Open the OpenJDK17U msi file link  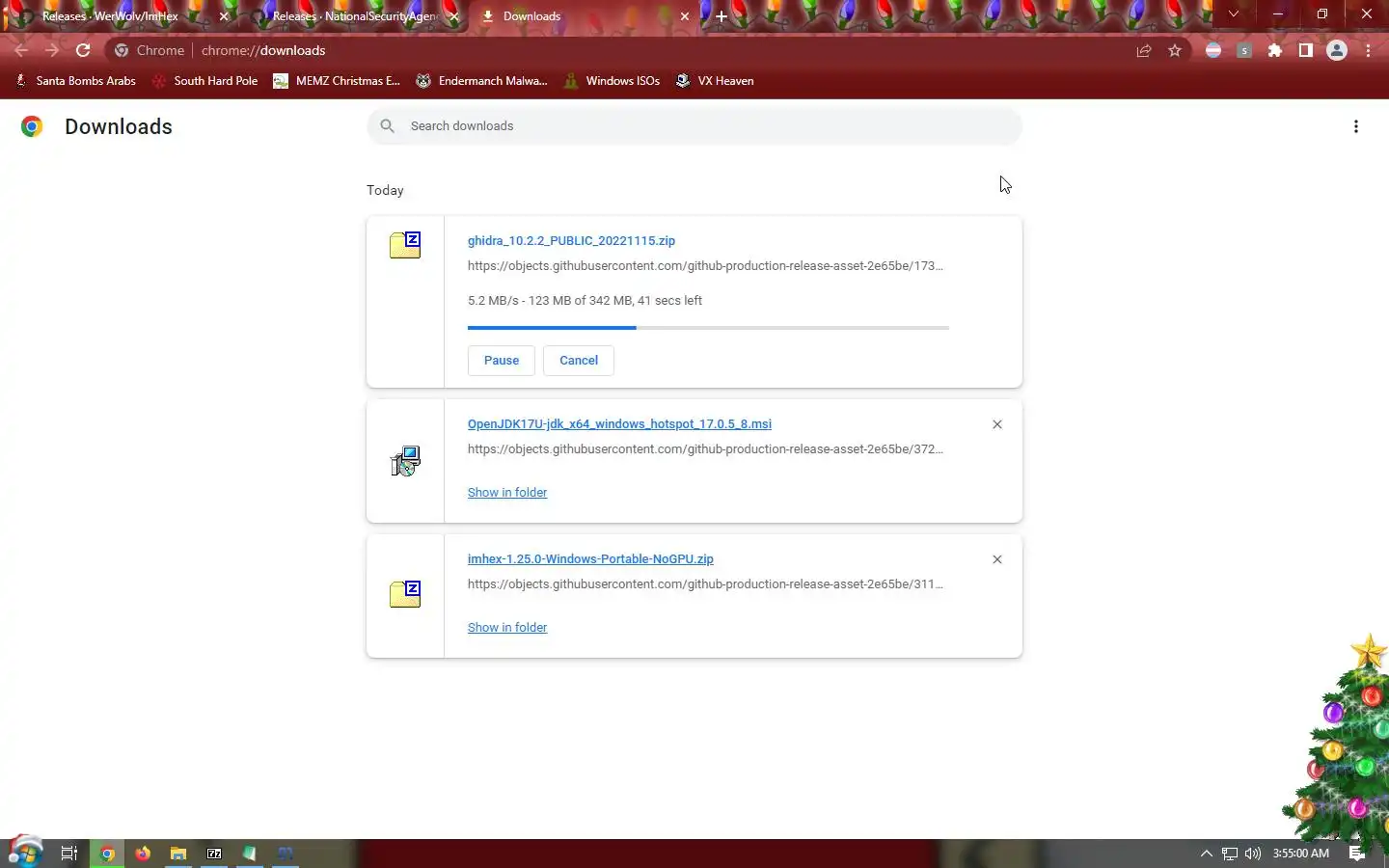point(619,424)
